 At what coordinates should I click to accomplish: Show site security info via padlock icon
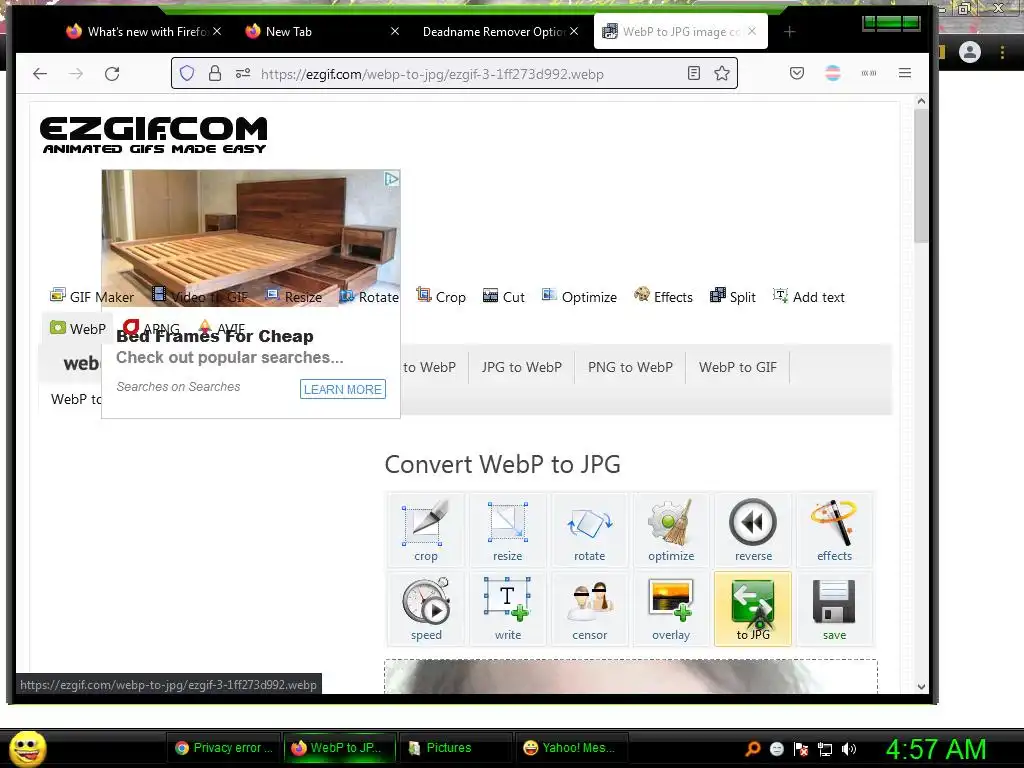click(x=215, y=73)
